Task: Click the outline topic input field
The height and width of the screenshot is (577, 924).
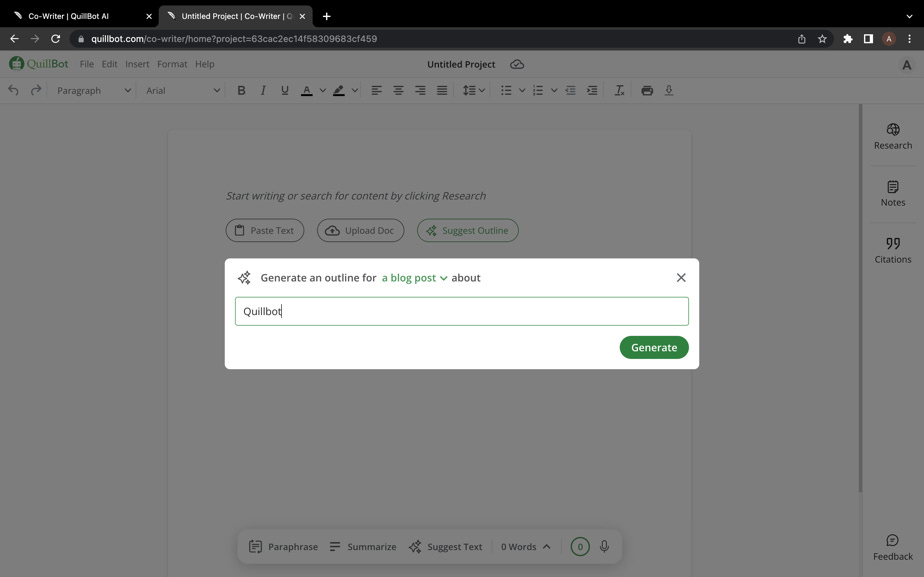Action: coord(461,311)
